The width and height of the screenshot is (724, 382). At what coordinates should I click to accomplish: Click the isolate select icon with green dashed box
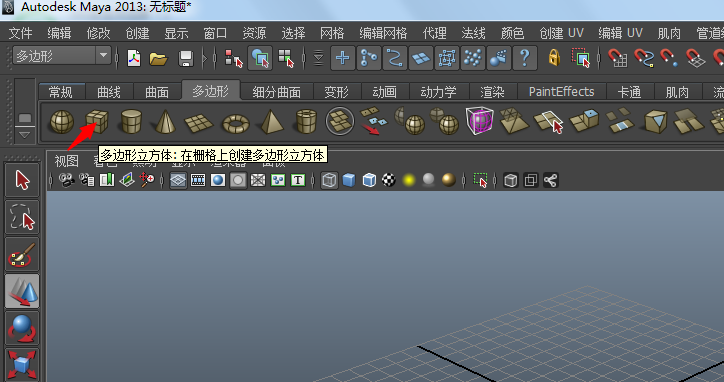click(x=481, y=180)
